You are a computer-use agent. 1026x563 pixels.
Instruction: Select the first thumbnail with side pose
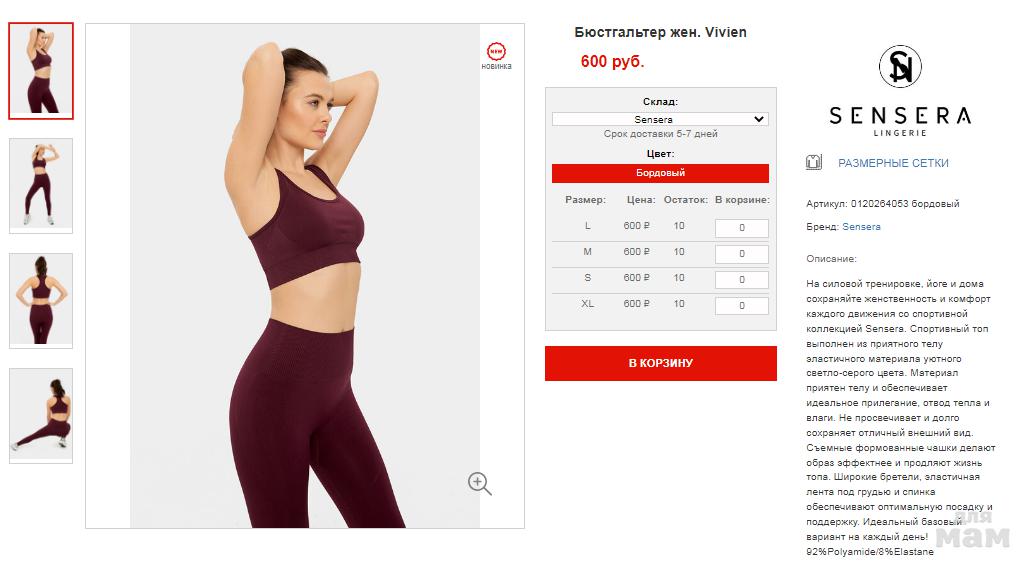pos(41,71)
